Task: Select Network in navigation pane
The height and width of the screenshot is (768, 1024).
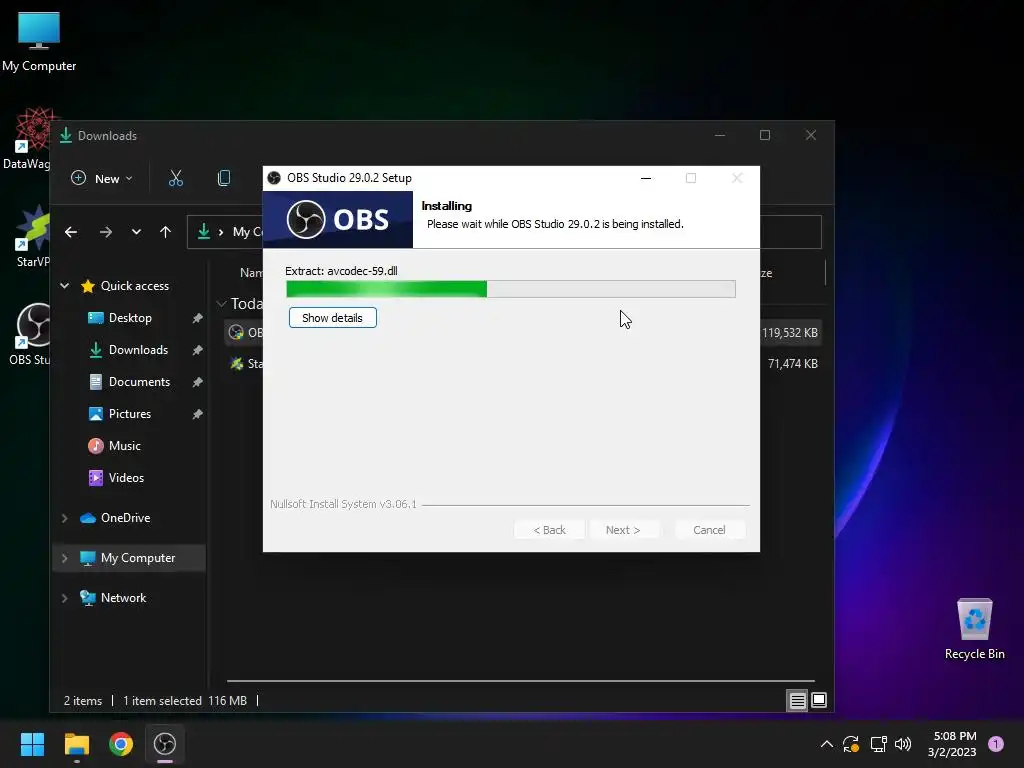Action: 123,598
